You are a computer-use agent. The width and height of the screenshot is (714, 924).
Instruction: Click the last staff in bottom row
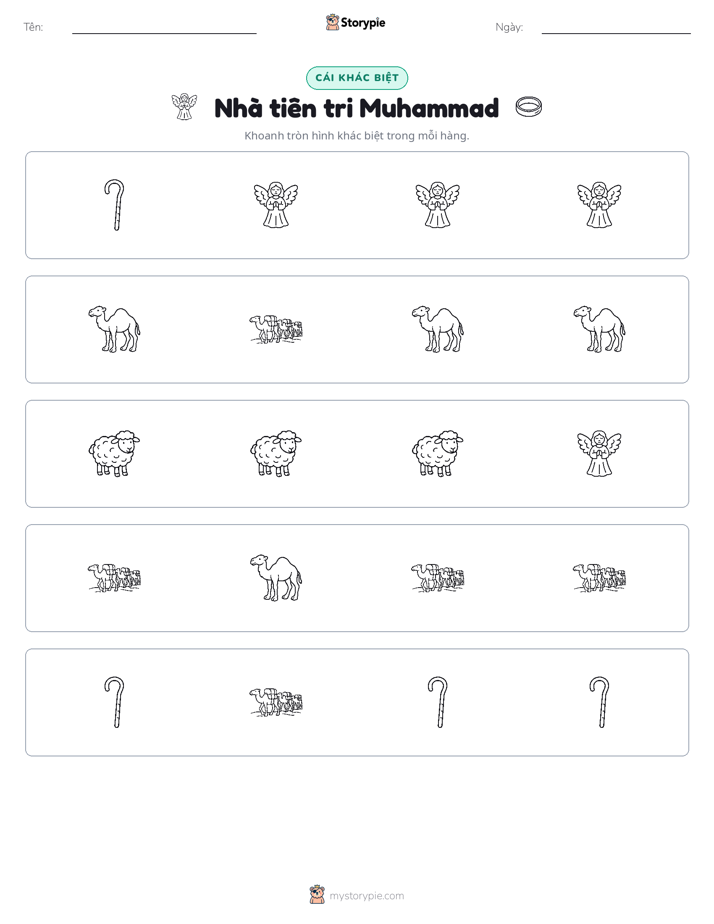[599, 702]
